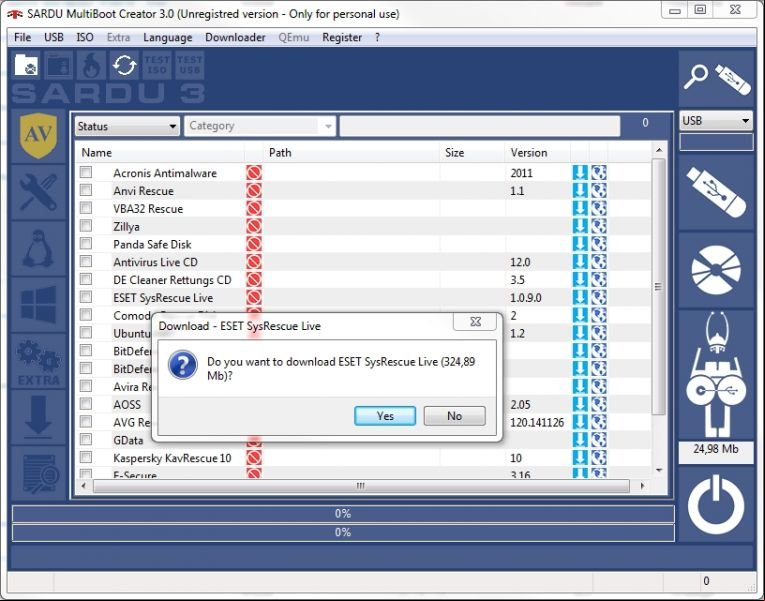Click the Path column header

click(351, 153)
